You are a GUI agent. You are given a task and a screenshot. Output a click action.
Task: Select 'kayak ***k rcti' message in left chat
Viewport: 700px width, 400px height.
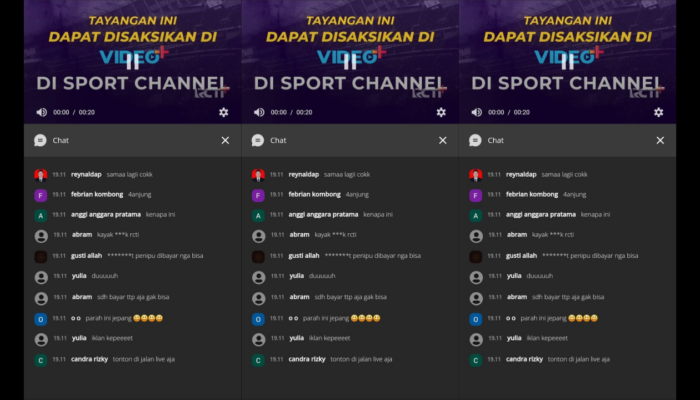point(118,234)
